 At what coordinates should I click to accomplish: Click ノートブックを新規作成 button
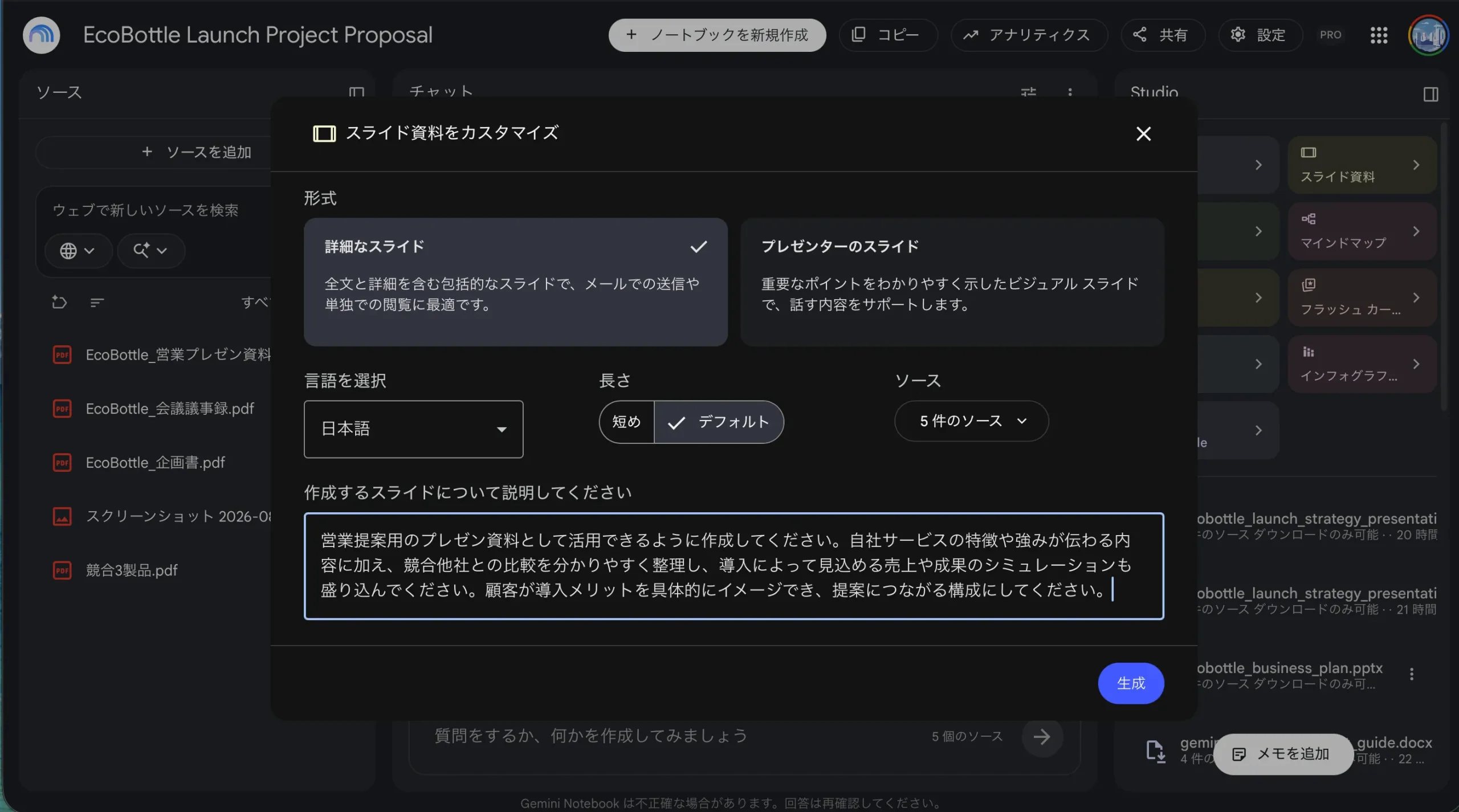[x=717, y=35]
